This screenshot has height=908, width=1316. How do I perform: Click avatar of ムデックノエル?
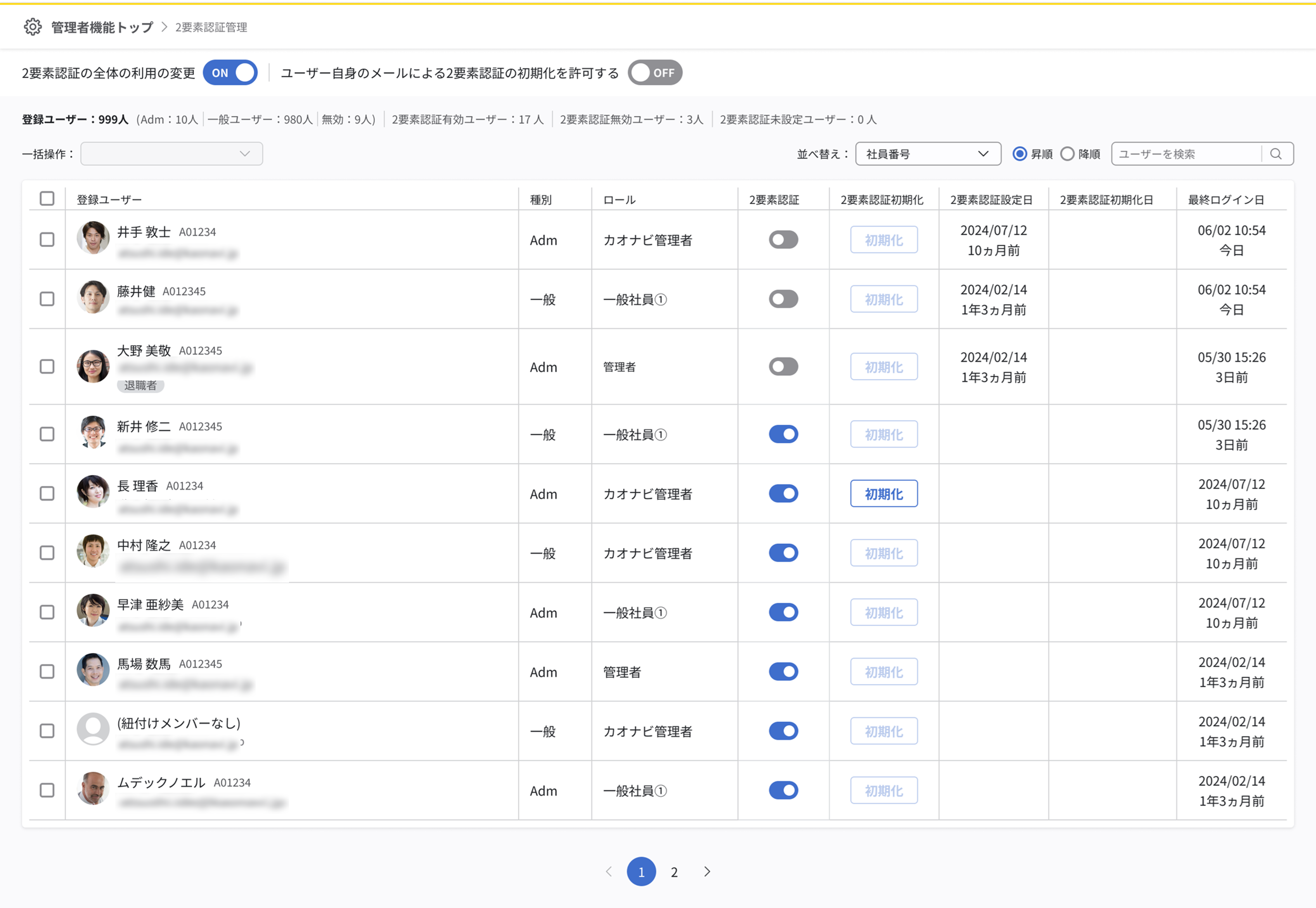[x=93, y=788]
